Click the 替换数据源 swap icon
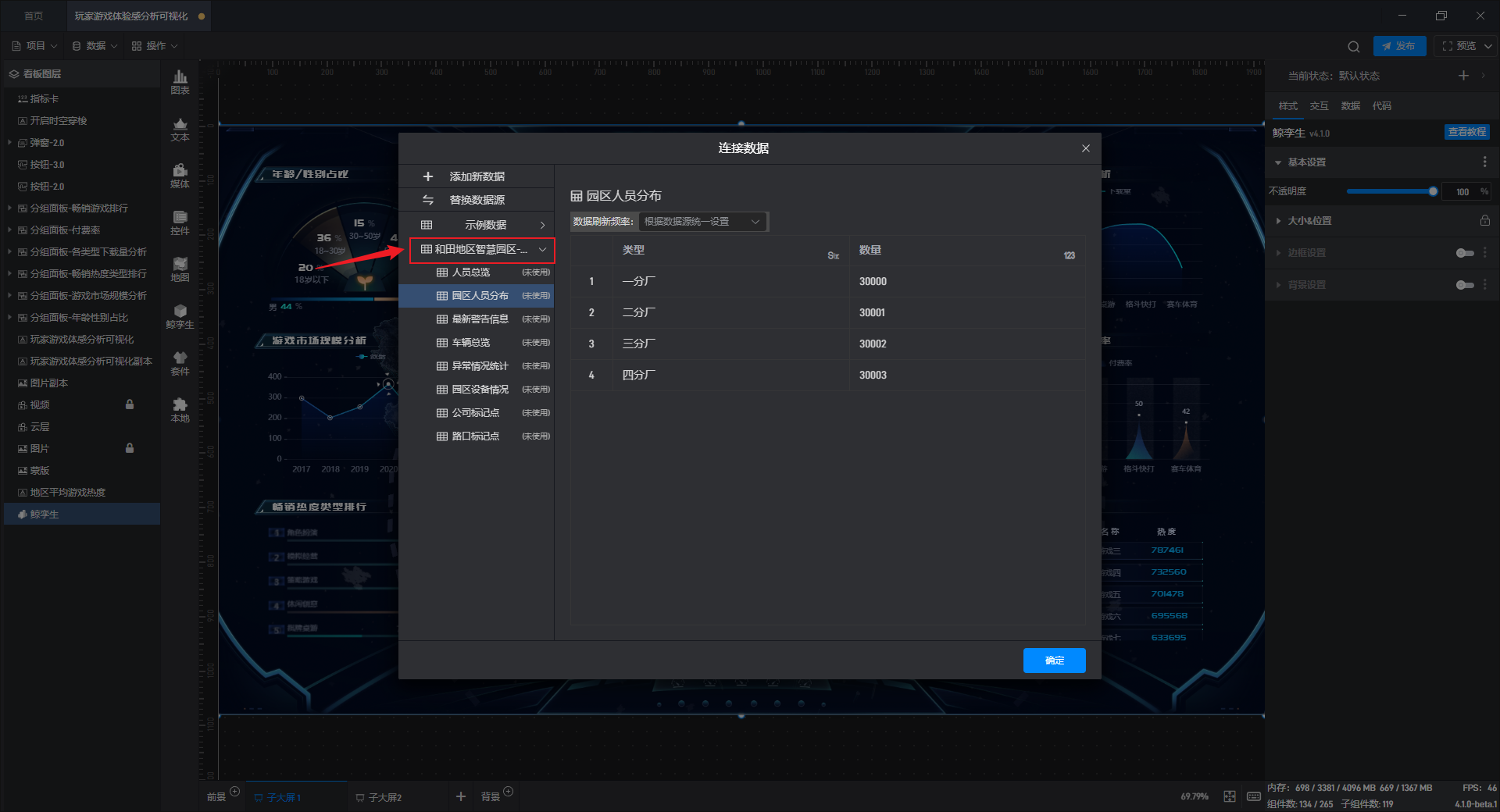The width and height of the screenshot is (1500, 812). click(x=427, y=200)
